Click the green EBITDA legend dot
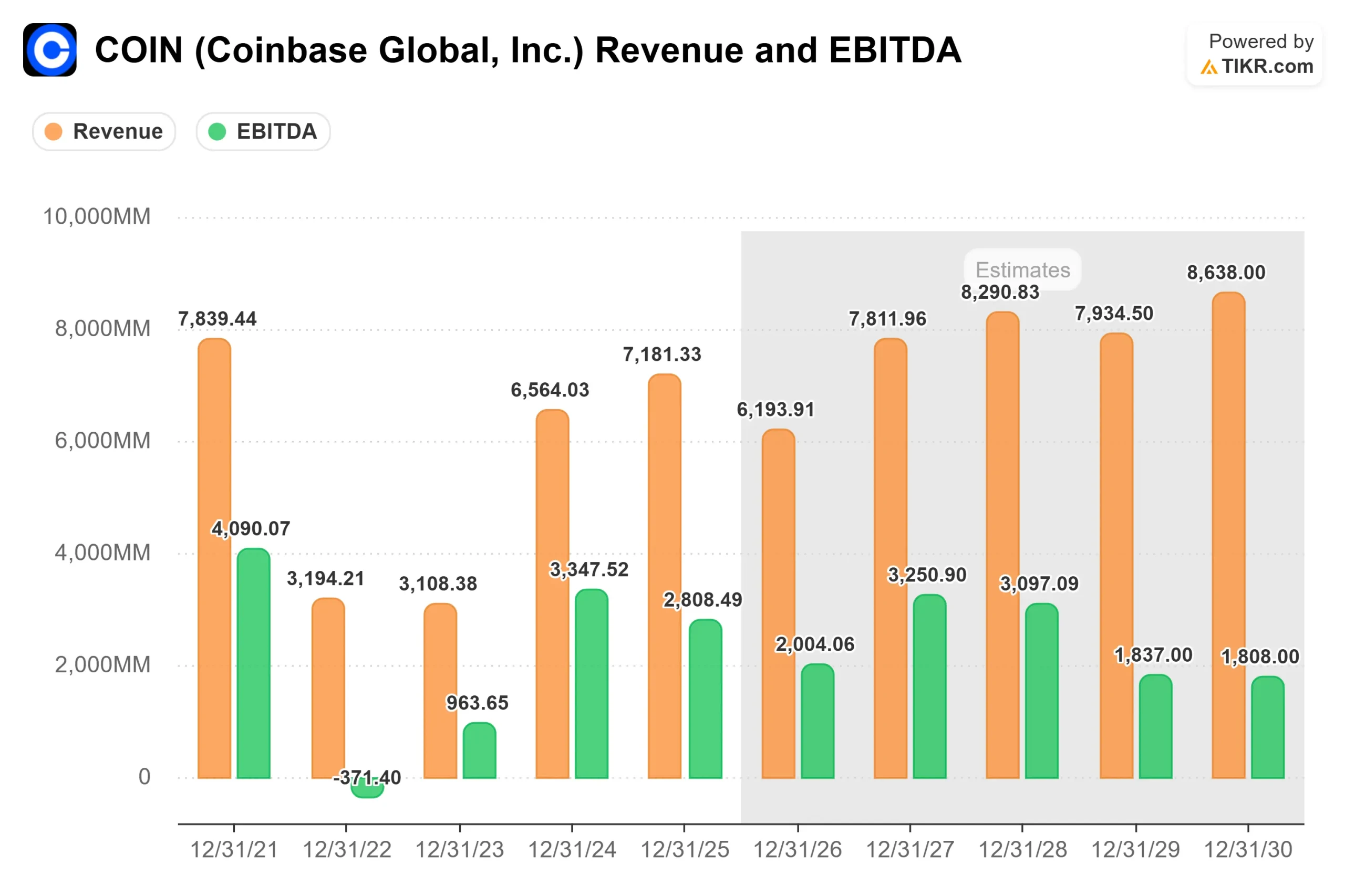 pos(216,131)
